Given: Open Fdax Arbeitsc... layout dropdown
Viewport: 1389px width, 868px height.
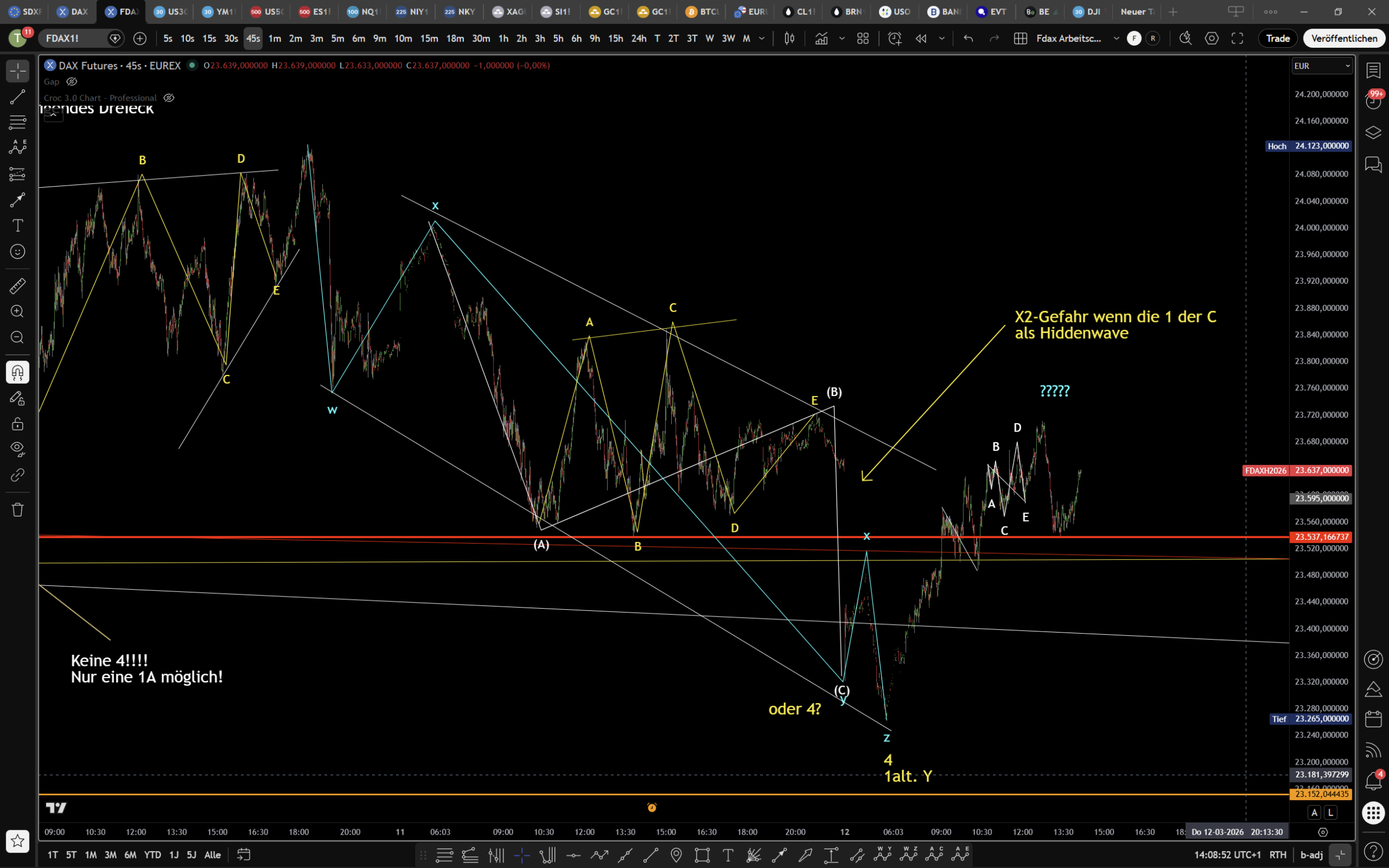Looking at the screenshot, I should pyautogui.click(x=1116, y=38).
